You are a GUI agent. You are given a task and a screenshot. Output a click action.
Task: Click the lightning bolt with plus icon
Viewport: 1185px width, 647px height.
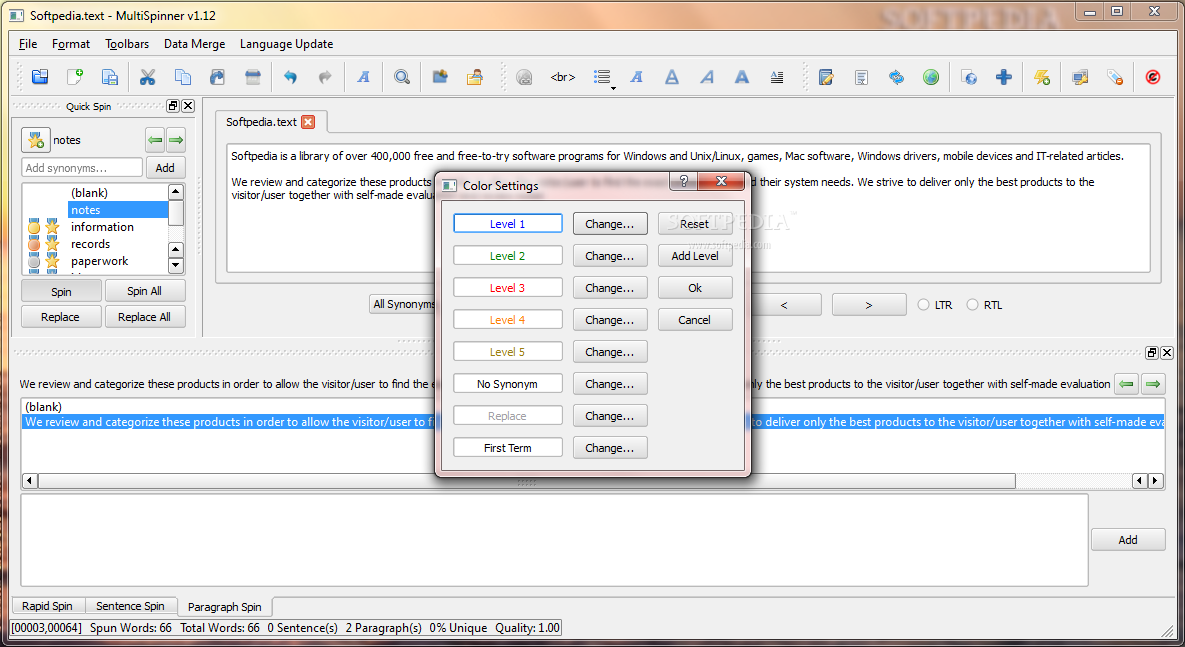click(x=1042, y=76)
